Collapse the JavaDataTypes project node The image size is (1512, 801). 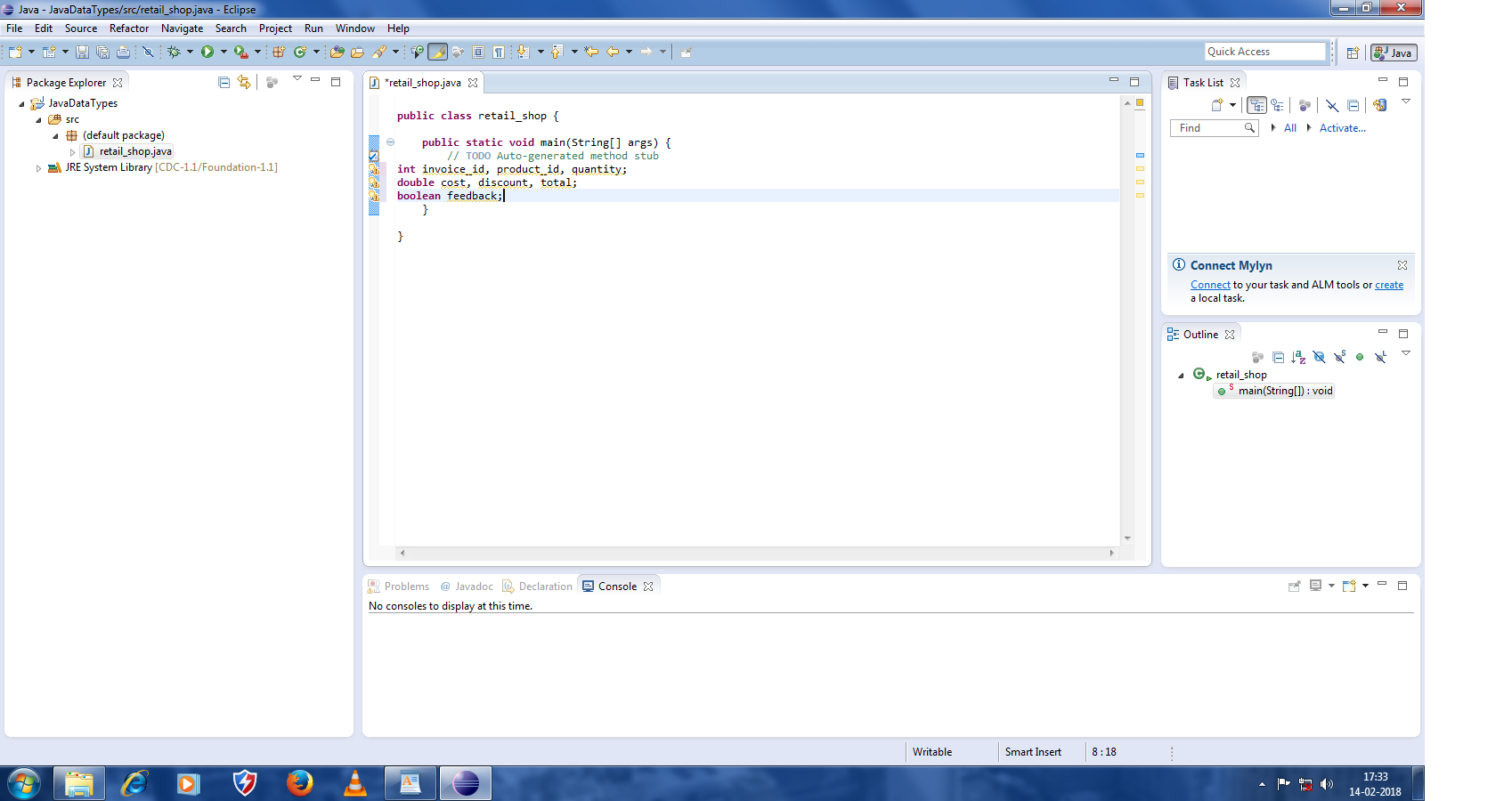(21, 104)
